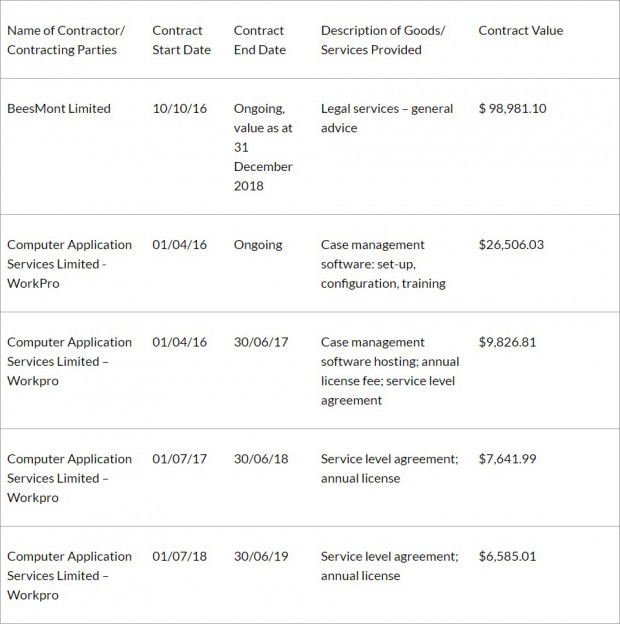Click the Contract Value column header
Image resolution: width=620 pixels, height=624 pixels.
(521, 31)
